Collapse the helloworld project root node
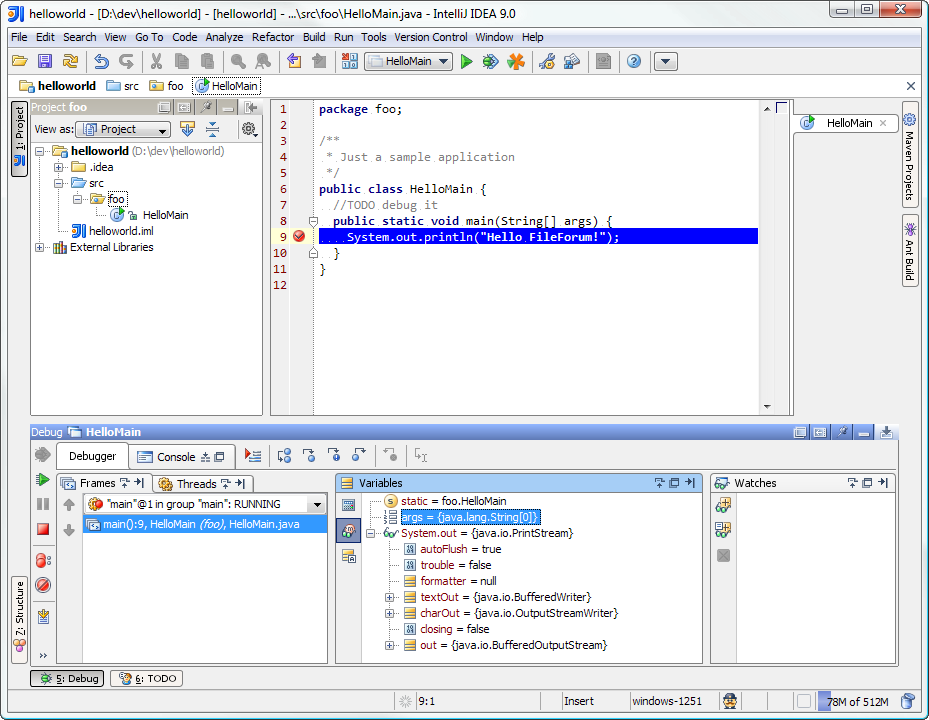This screenshot has width=929, height=720. pyautogui.click(x=40, y=151)
